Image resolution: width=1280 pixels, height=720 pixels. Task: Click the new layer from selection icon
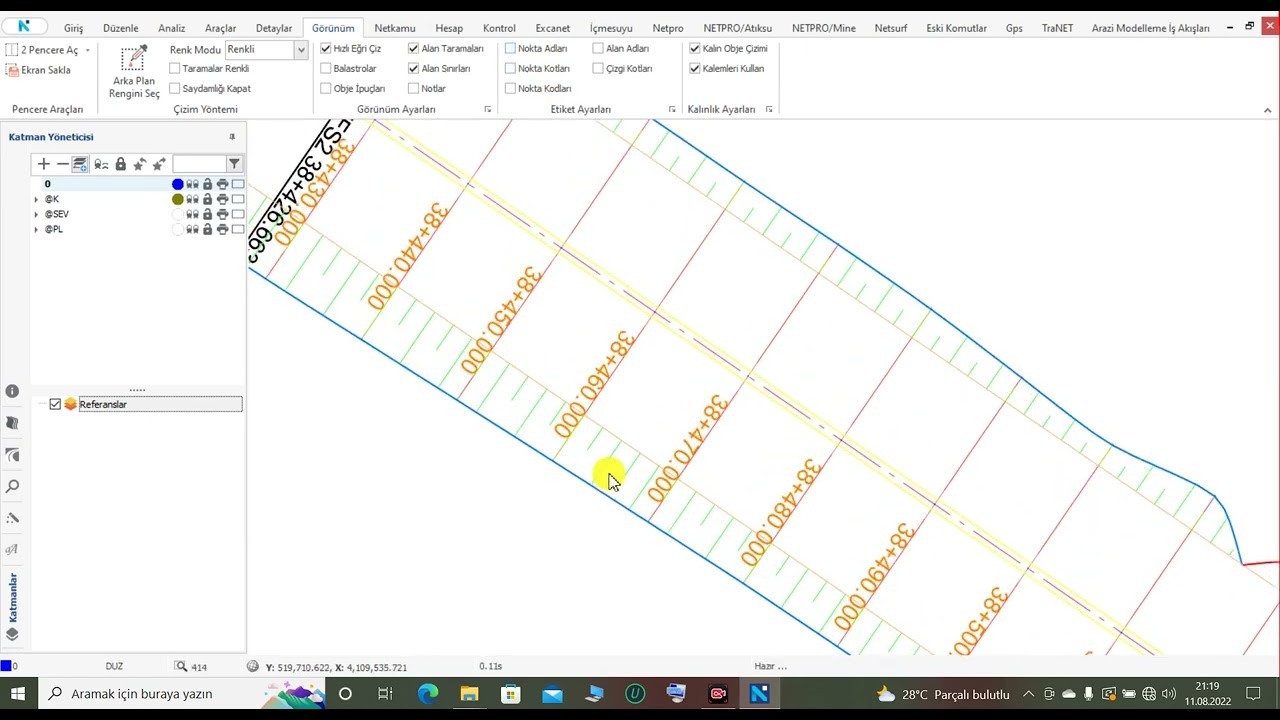pyautogui.click(x=80, y=164)
